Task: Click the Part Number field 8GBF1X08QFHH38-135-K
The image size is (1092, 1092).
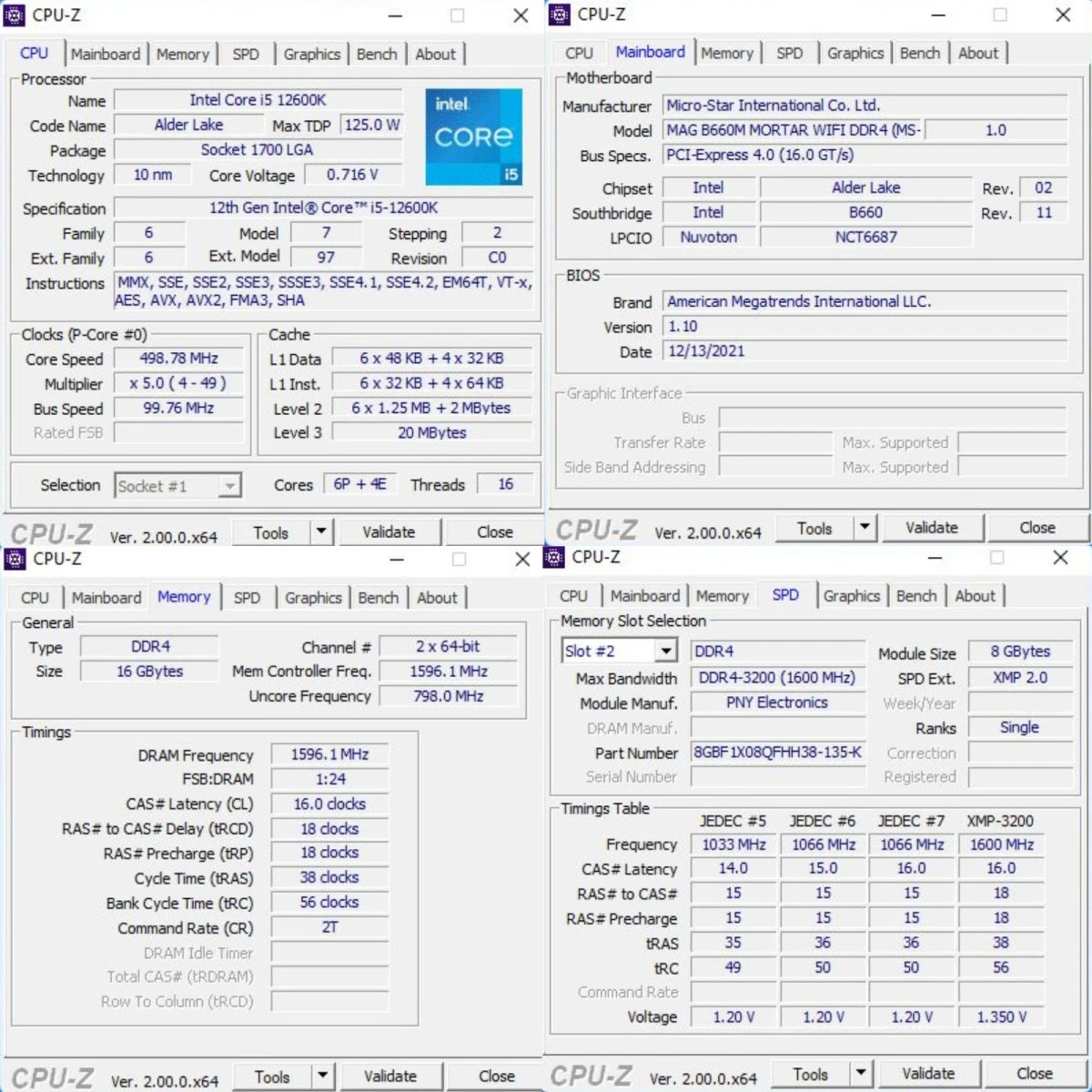Action: point(777,753)
